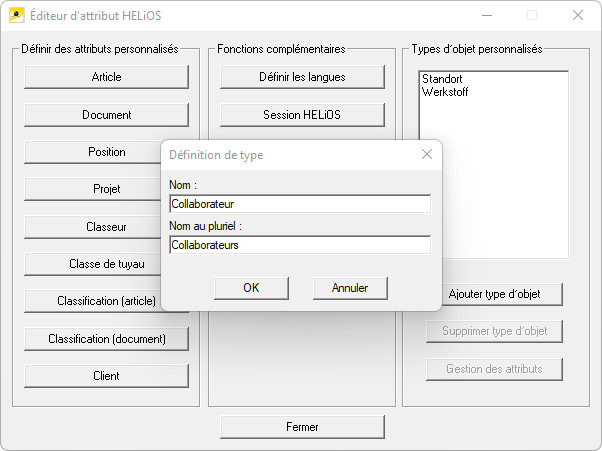Click Classification (document) button
602x451 pixels.
106,339
